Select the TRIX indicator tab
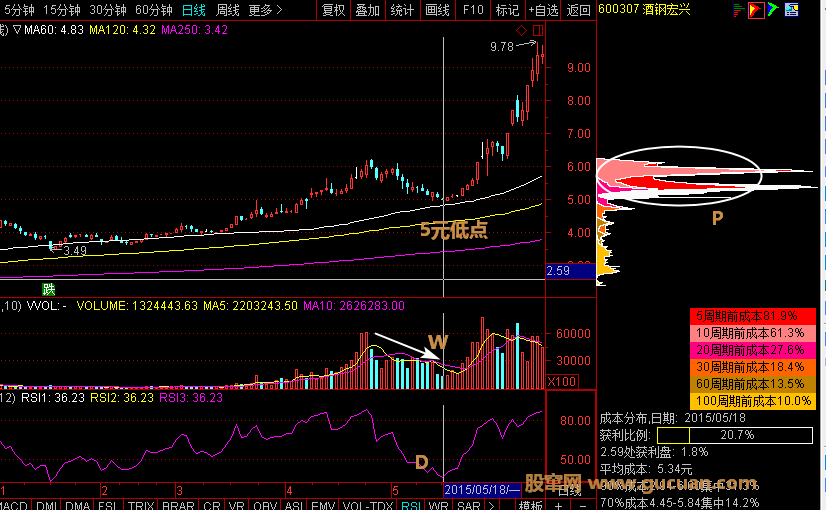Screen dimensions: 826x510 coord(141,505)
